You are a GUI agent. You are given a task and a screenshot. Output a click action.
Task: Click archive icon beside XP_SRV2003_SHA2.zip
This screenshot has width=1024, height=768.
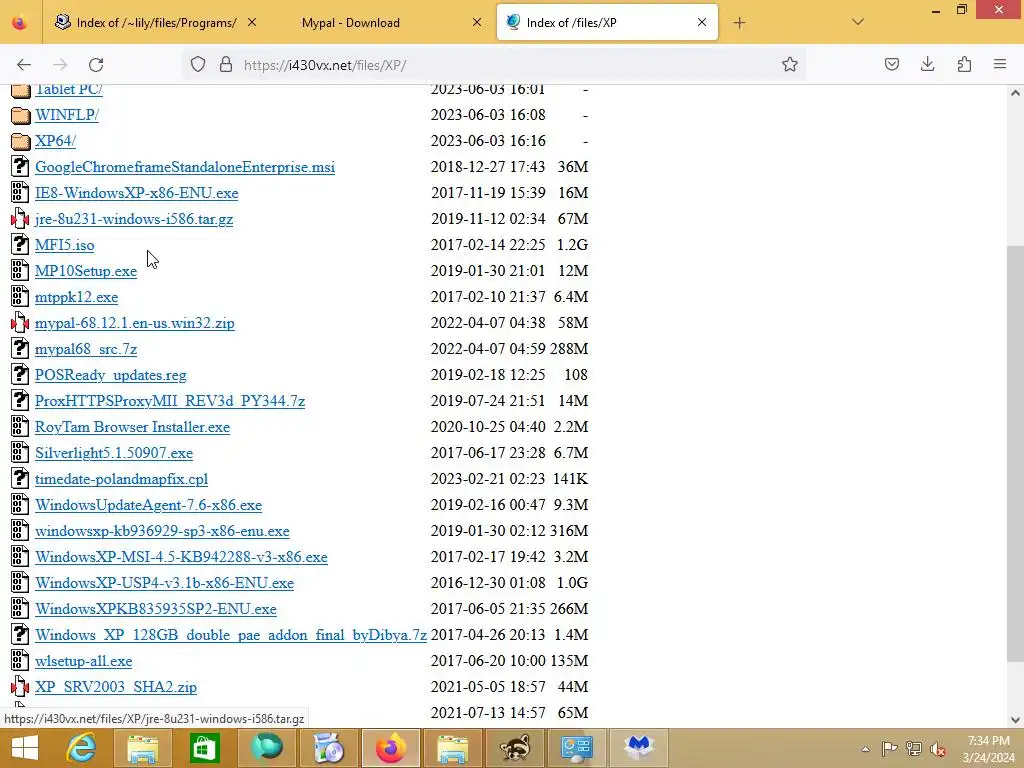[20, 687]
